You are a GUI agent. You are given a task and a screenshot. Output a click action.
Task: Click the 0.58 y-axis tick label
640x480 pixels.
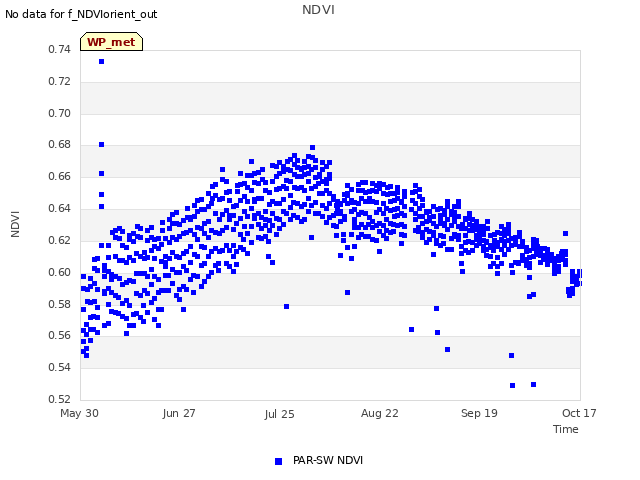[60, 304]
